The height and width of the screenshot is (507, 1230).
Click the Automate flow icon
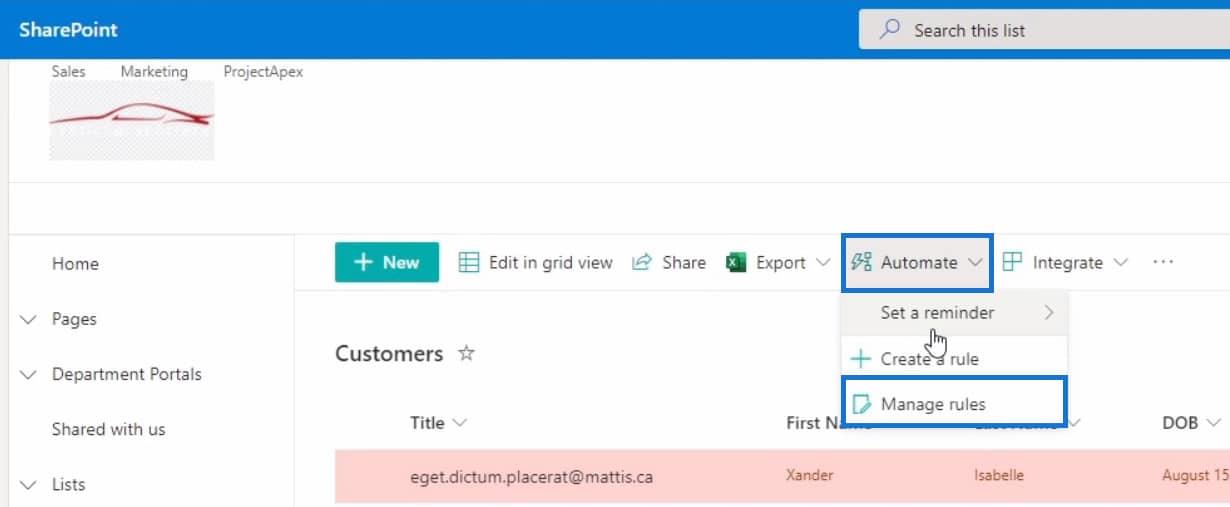tap(861, 262)
